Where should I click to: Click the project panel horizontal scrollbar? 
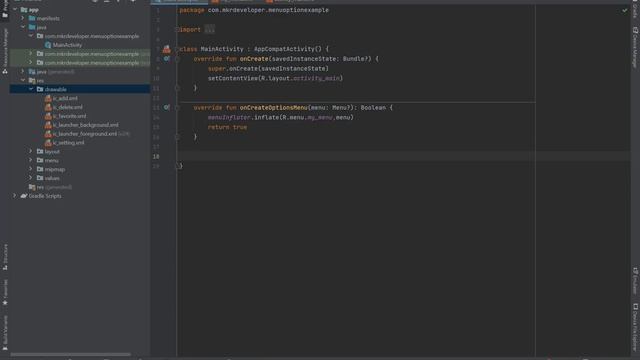point(70,354)
